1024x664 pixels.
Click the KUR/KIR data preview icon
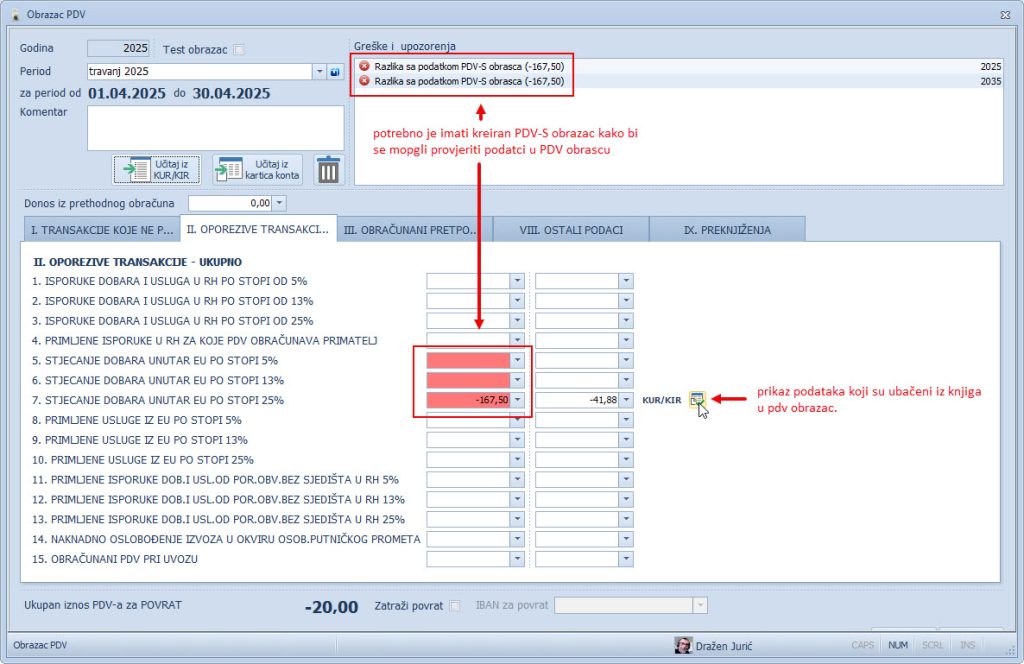point(697,400)
